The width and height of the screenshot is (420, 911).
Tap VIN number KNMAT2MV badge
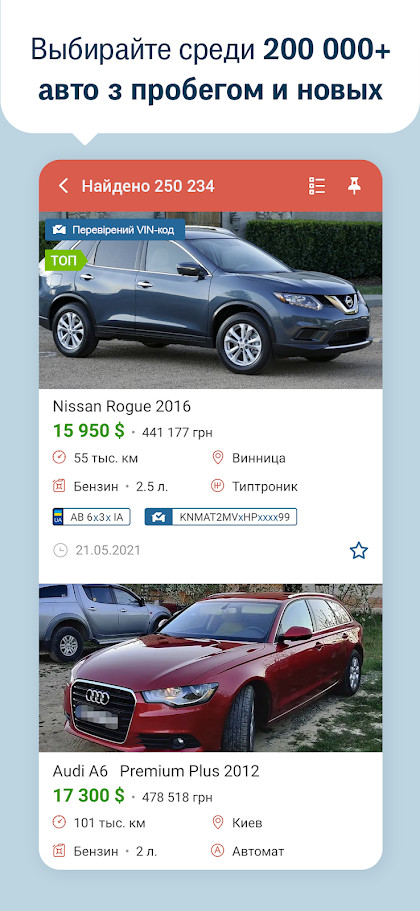[221, 517]
